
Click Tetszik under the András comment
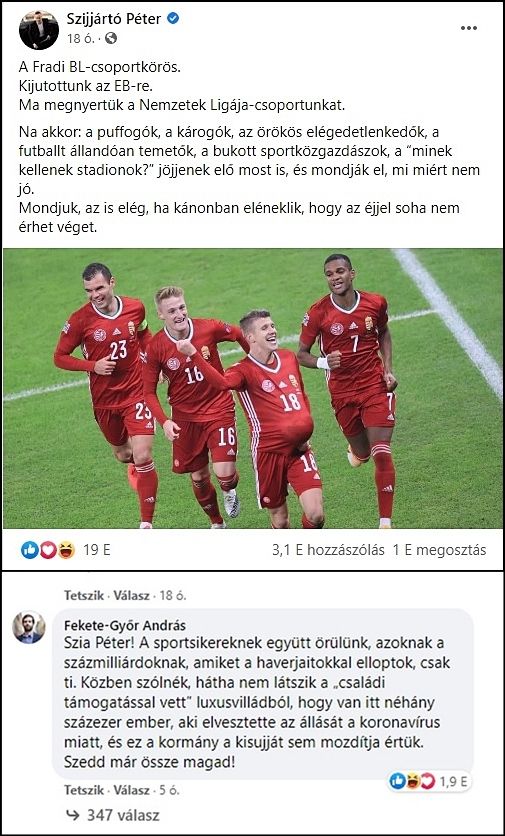(x=82, y=789)
